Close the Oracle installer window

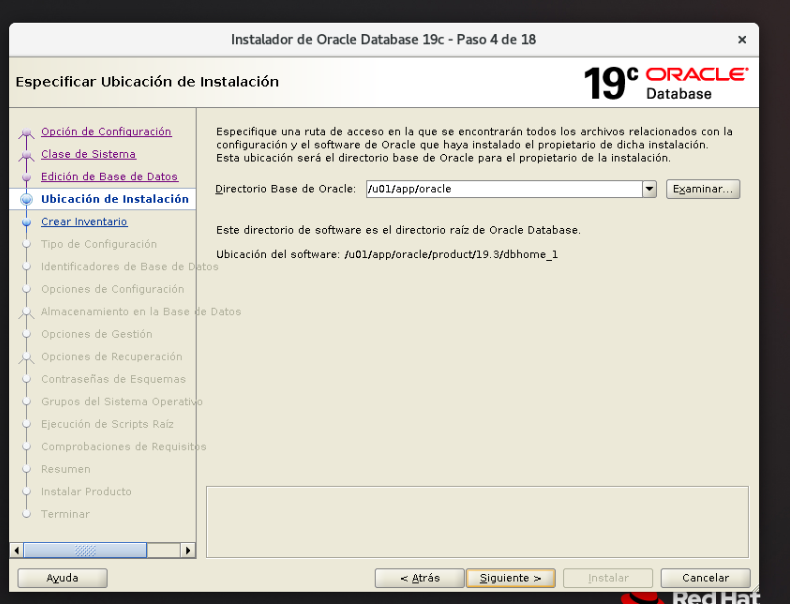[742, 40]
